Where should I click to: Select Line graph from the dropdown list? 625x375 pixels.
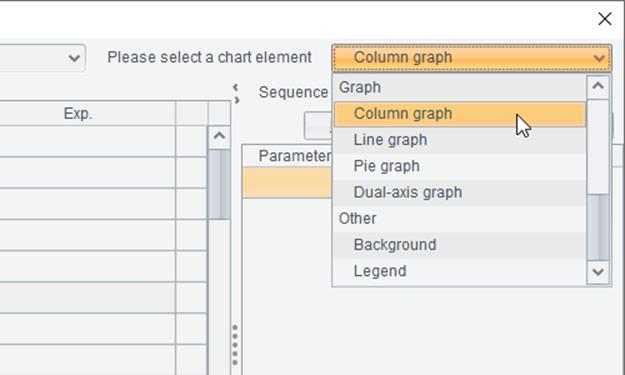(x=460, y=140)
